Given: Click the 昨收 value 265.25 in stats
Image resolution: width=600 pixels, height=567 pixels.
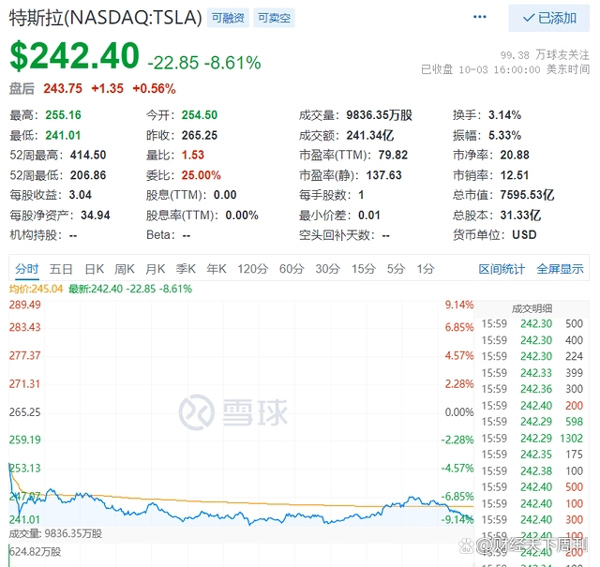Looking at the screenshot, I should (x=199, y=135).
